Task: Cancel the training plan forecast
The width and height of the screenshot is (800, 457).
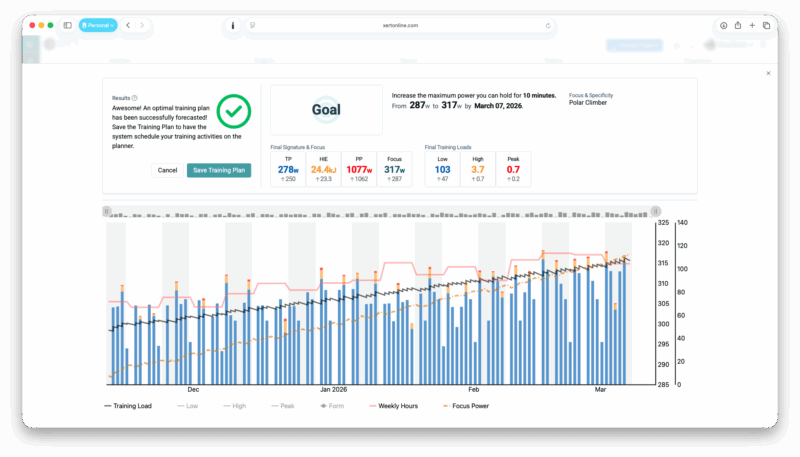Action: click(x=167, y=170)
